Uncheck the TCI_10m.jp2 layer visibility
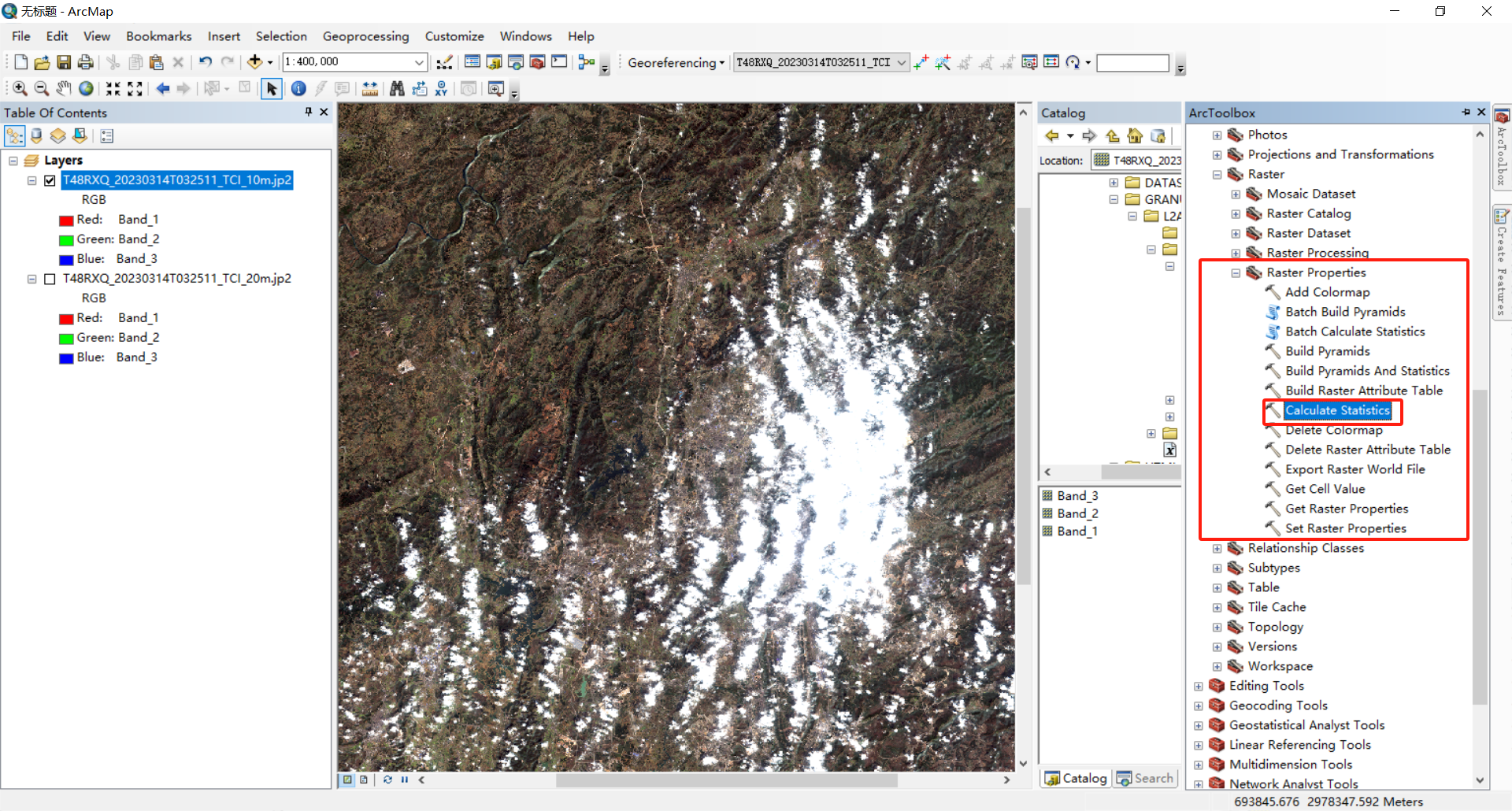 (50, 180)
